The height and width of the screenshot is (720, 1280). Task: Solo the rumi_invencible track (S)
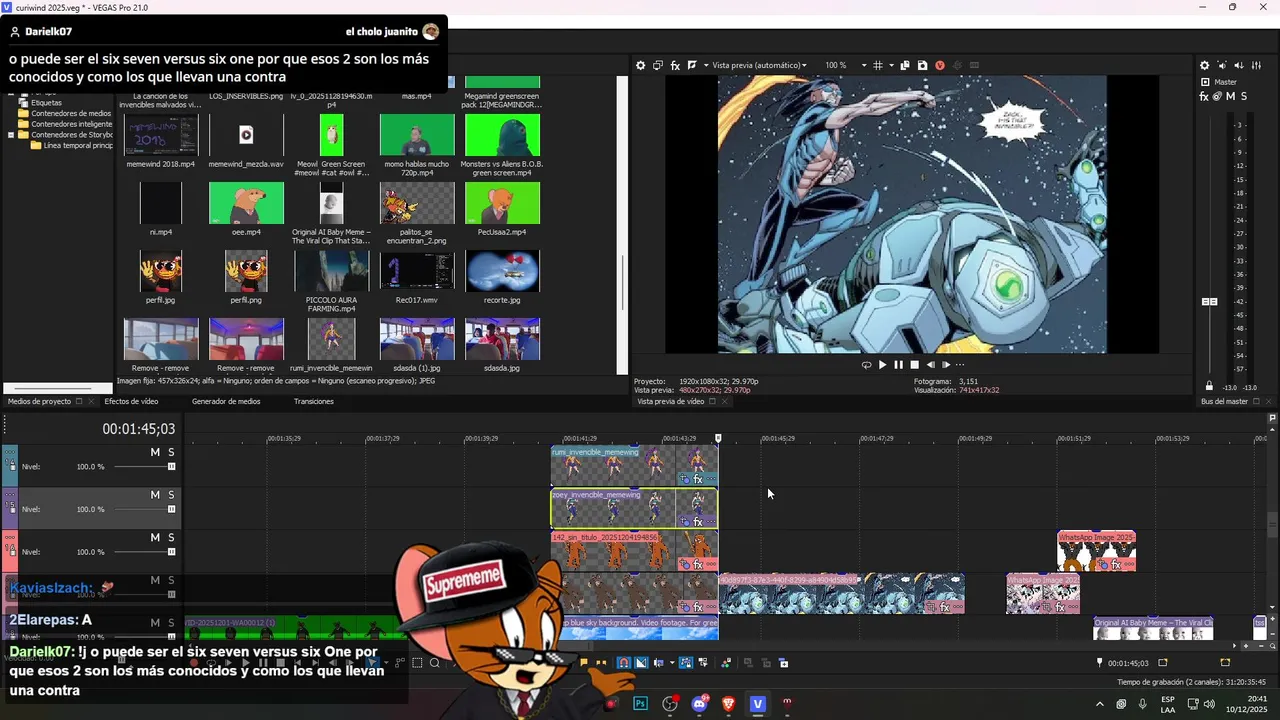tap(171, 453)
